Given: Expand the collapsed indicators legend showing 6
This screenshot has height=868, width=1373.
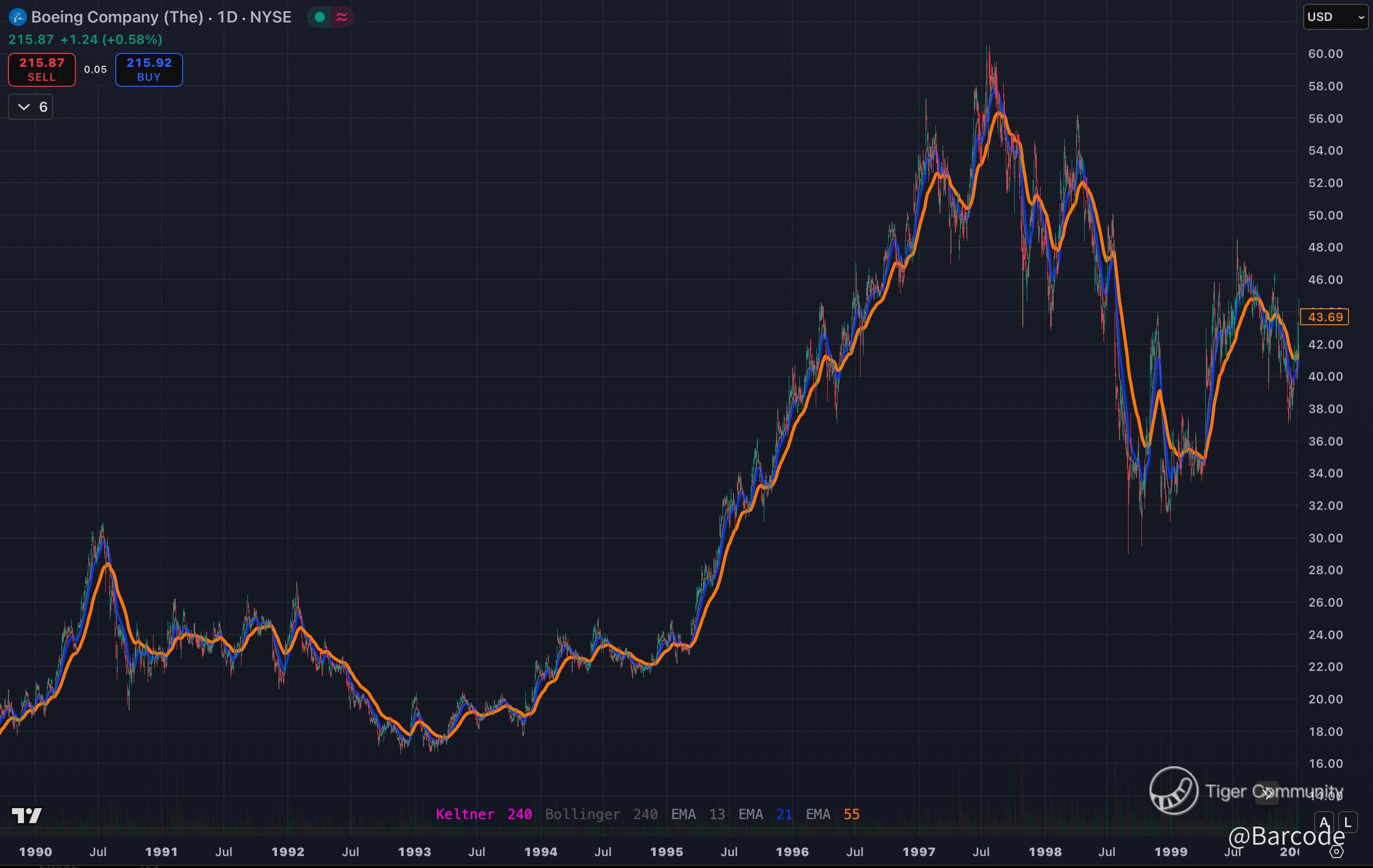Looking at the screenshot, I should (x=31, y=107).
